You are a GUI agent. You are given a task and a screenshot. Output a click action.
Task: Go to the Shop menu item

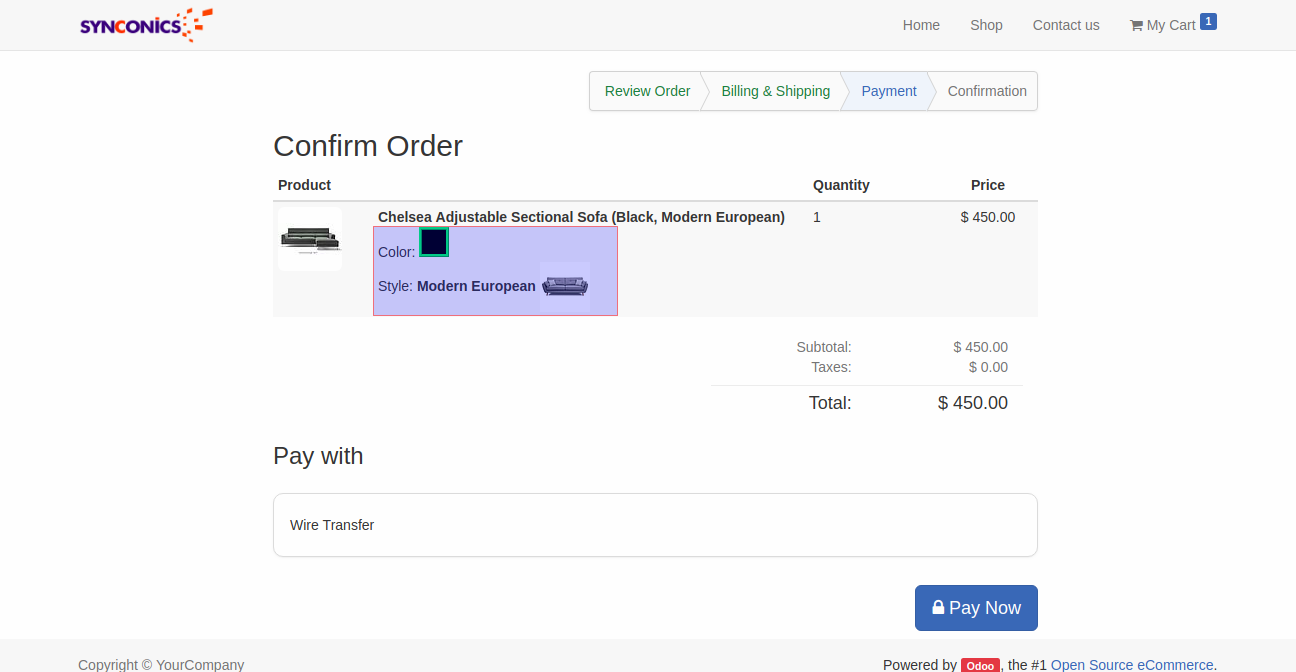pos(986,25)
